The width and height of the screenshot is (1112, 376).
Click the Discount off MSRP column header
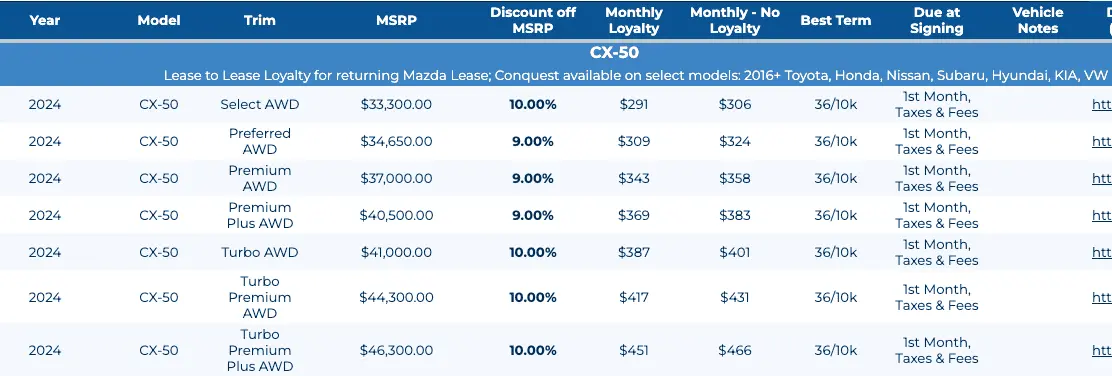tap(533, 21)
